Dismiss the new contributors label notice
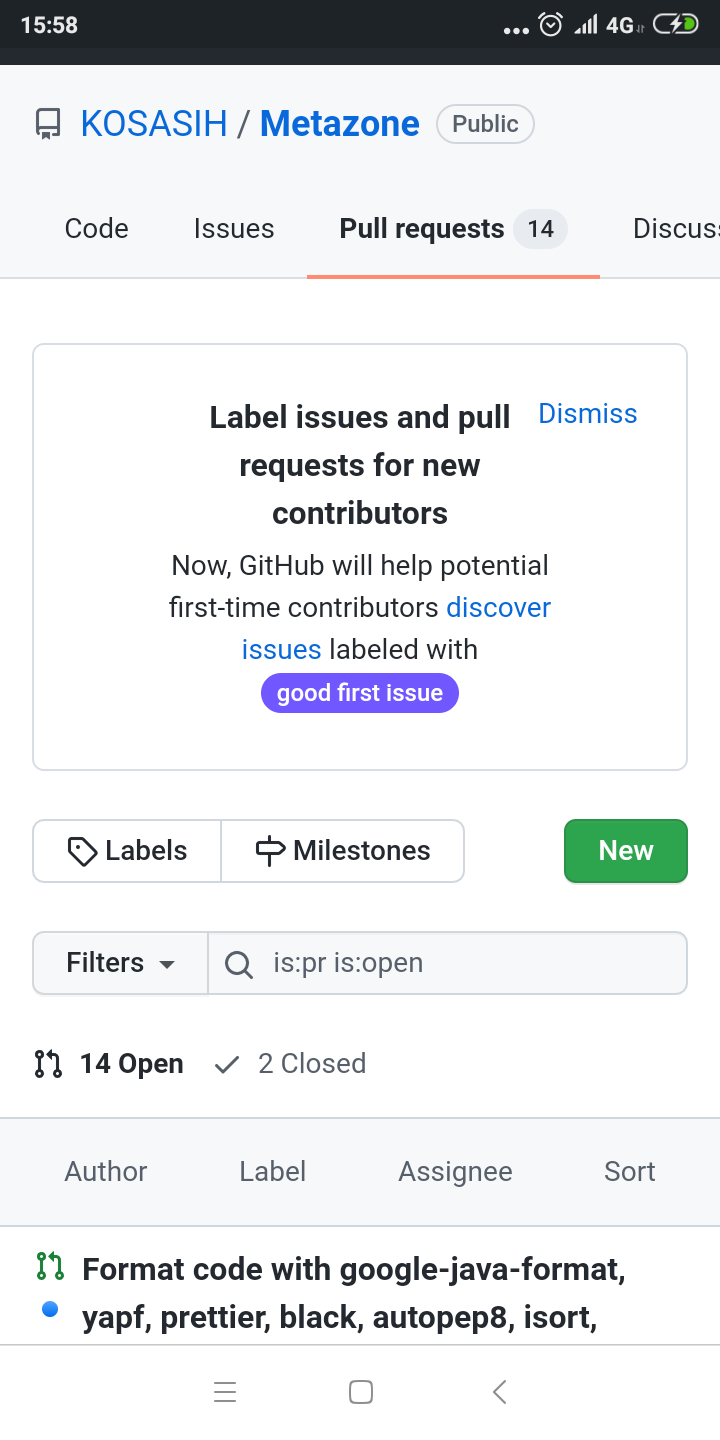 588,414
